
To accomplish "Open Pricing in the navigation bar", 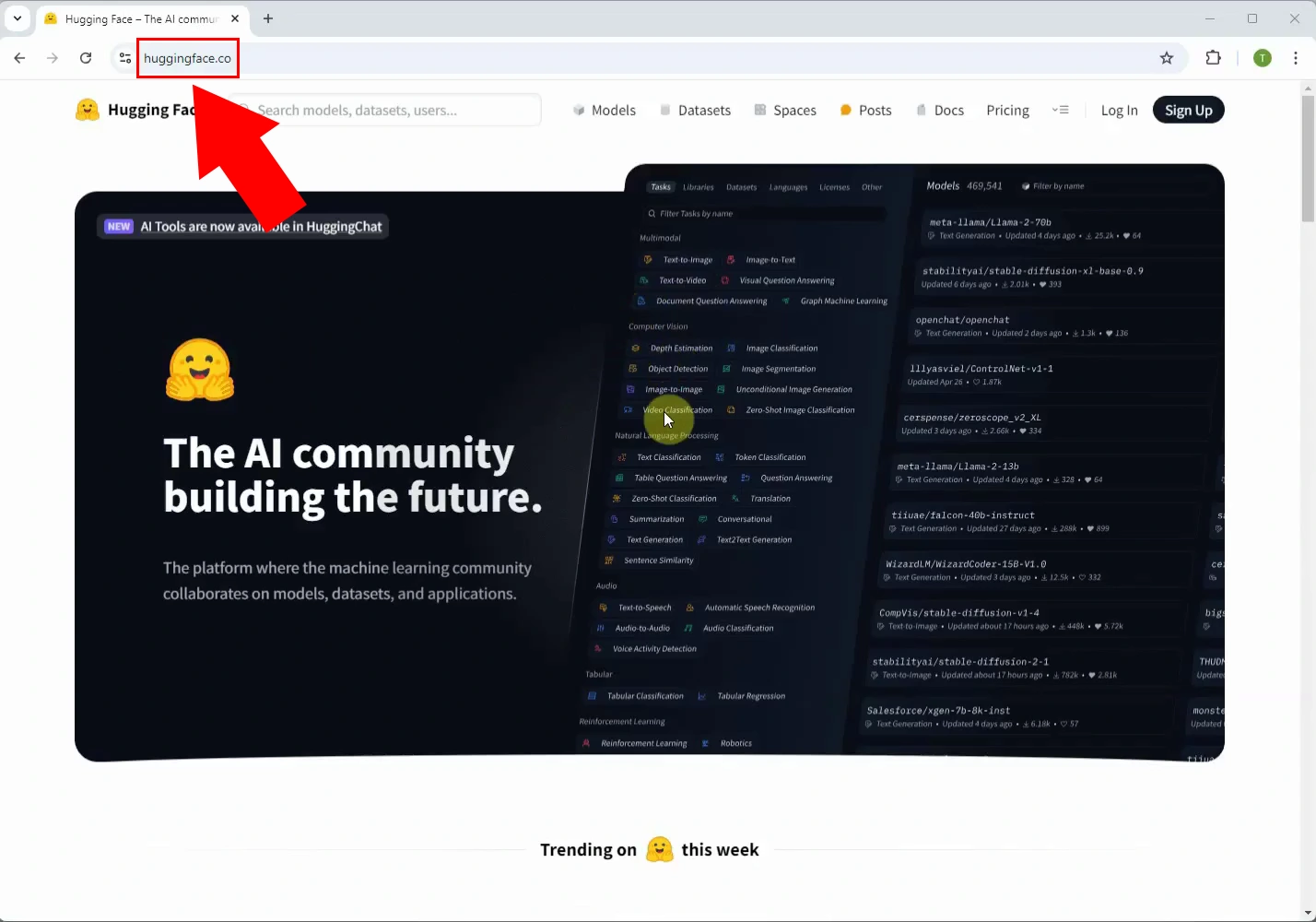I will pyautogui.click(x=1007, y=110).
